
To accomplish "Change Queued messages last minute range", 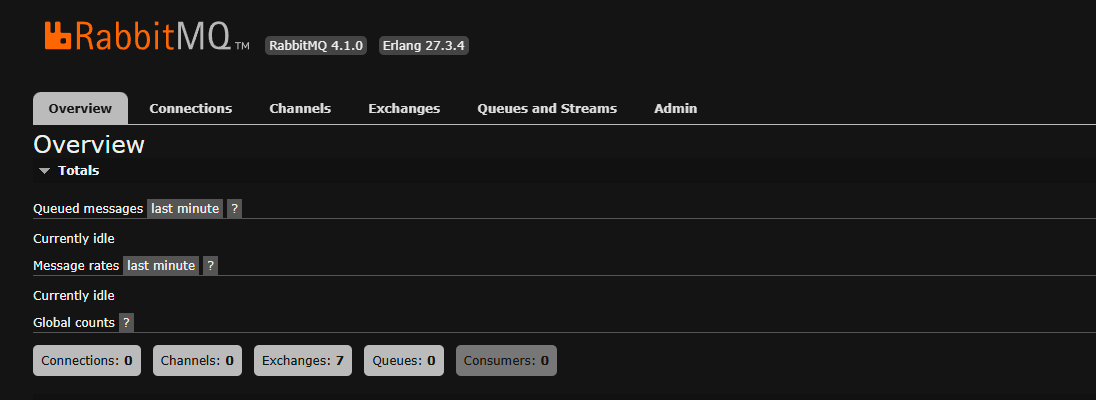I will [185, 208].
